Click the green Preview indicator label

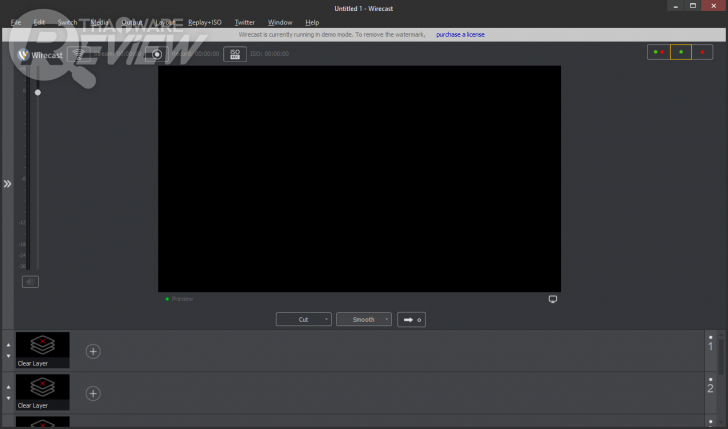(x=179, y=299)
